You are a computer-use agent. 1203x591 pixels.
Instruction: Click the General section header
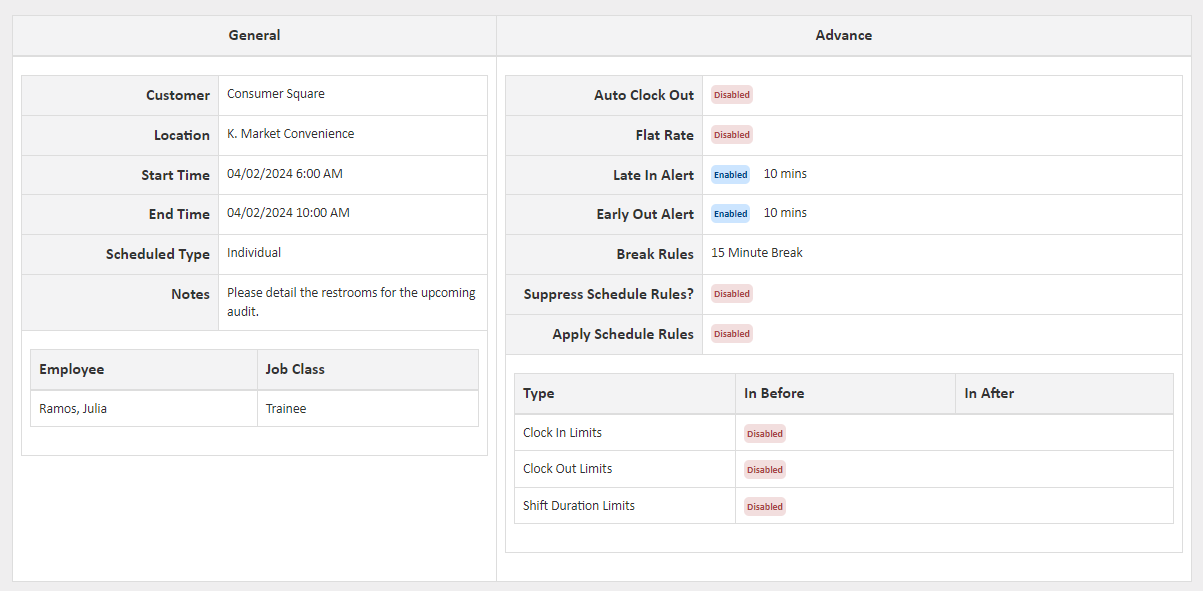click(254, 35)
